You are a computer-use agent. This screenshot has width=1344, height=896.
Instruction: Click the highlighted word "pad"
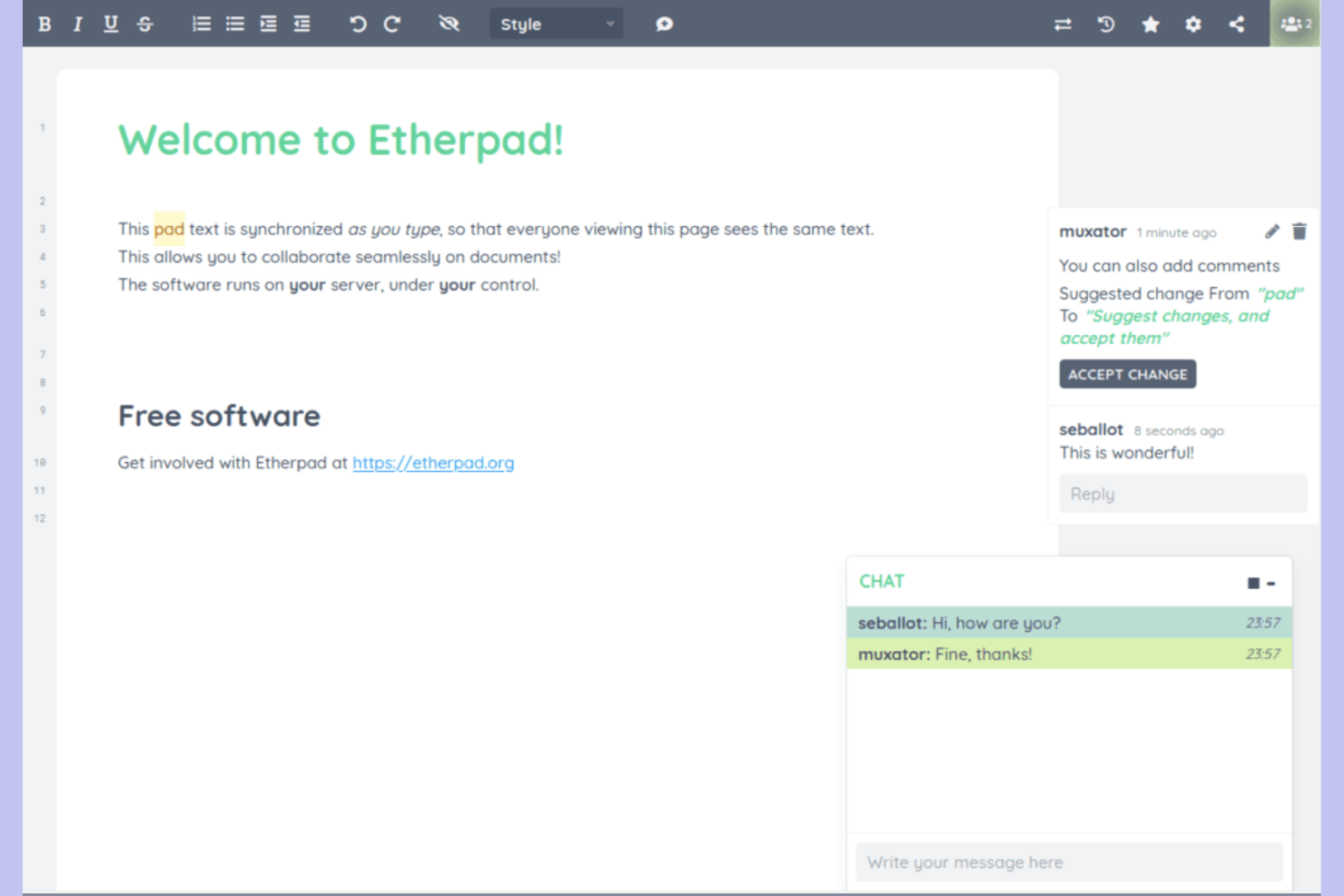point(169,229)
